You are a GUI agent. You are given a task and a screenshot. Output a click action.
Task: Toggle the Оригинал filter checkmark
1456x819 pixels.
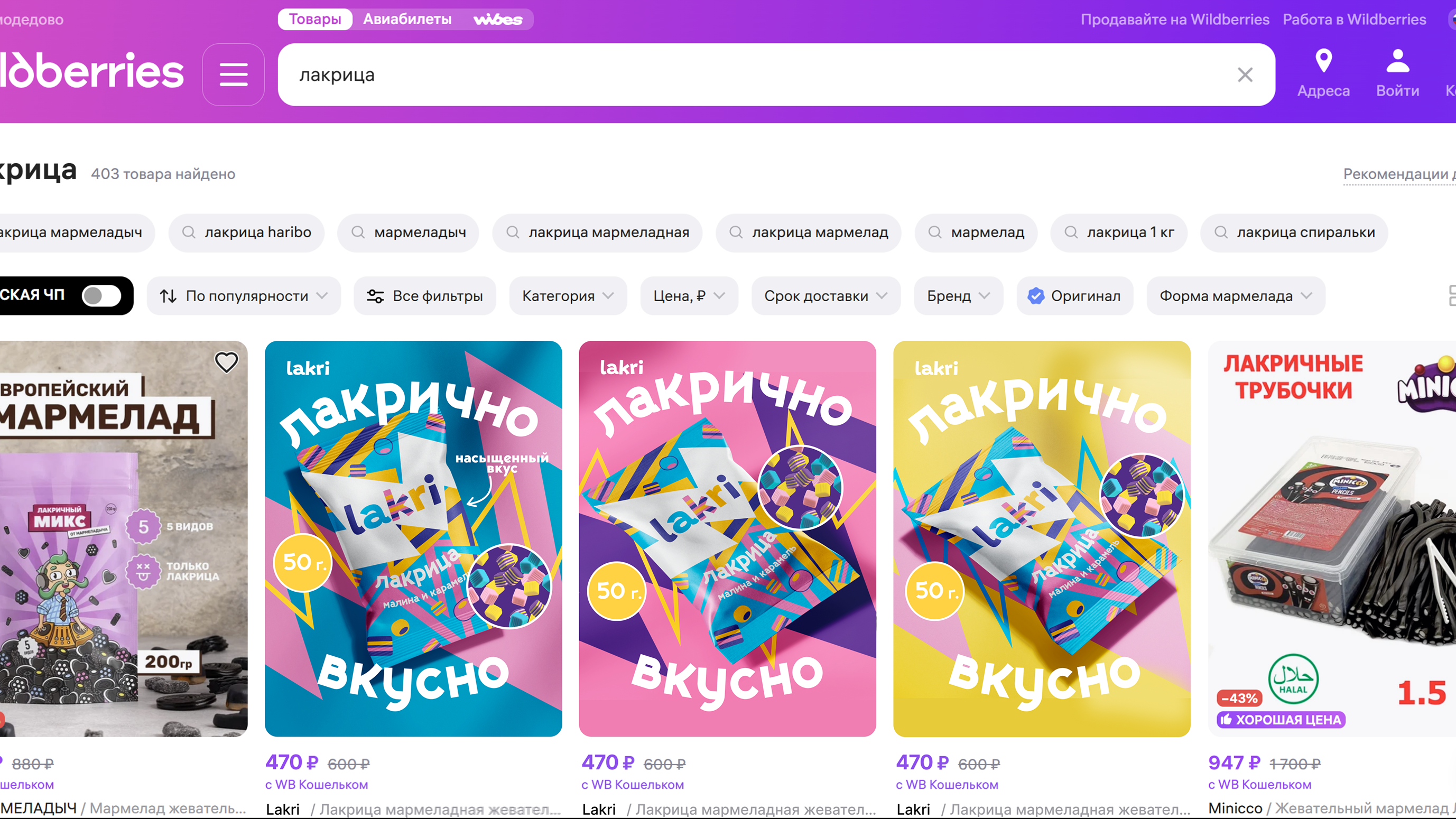[x=1035, y=295]
